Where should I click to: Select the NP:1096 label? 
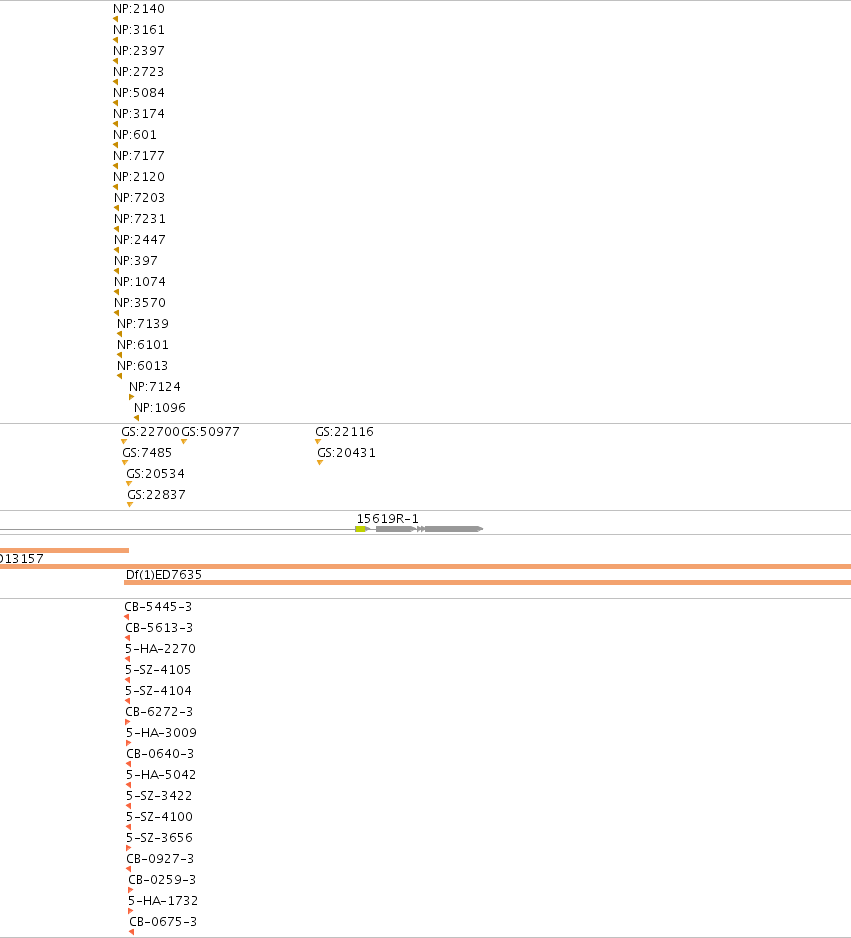pyautogui.click(x=160, y=407)
